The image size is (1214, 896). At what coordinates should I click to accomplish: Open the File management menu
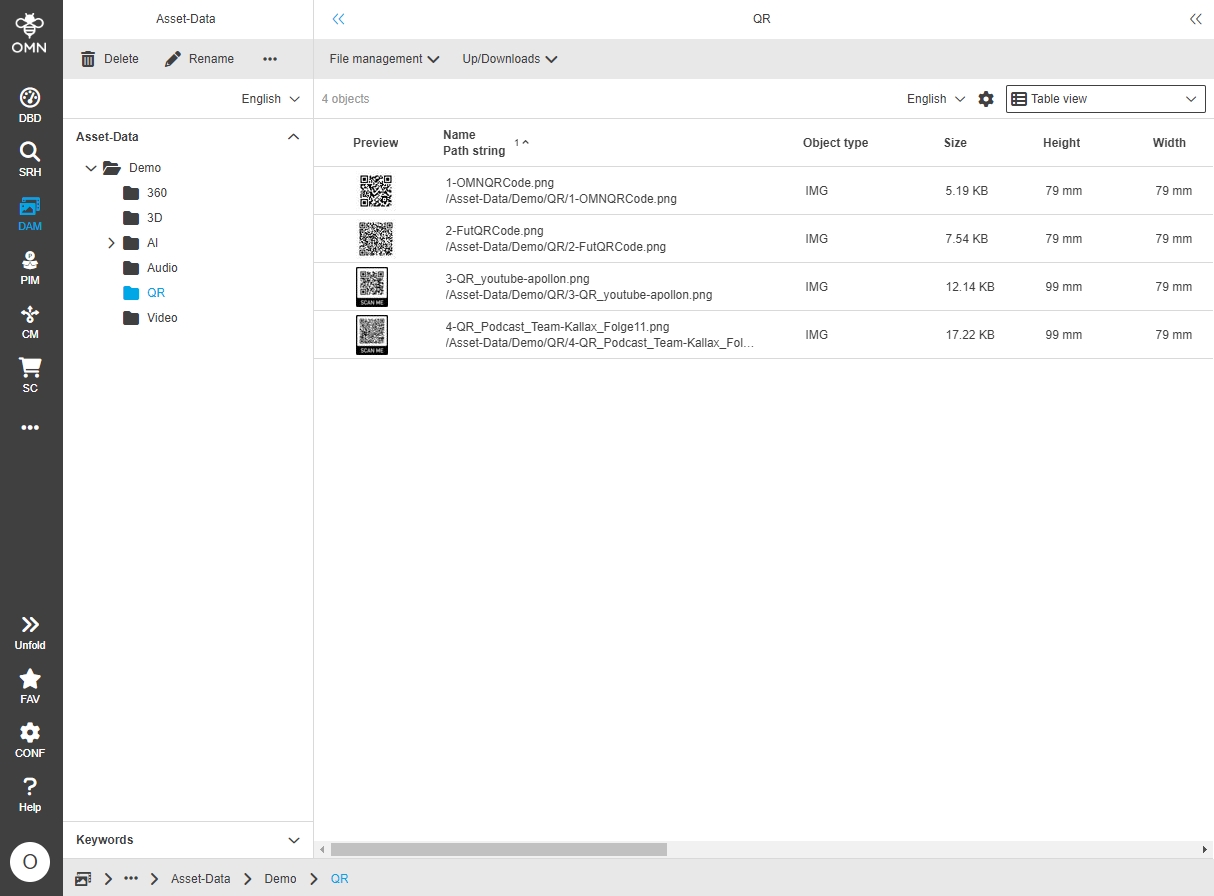coord(384,59)
